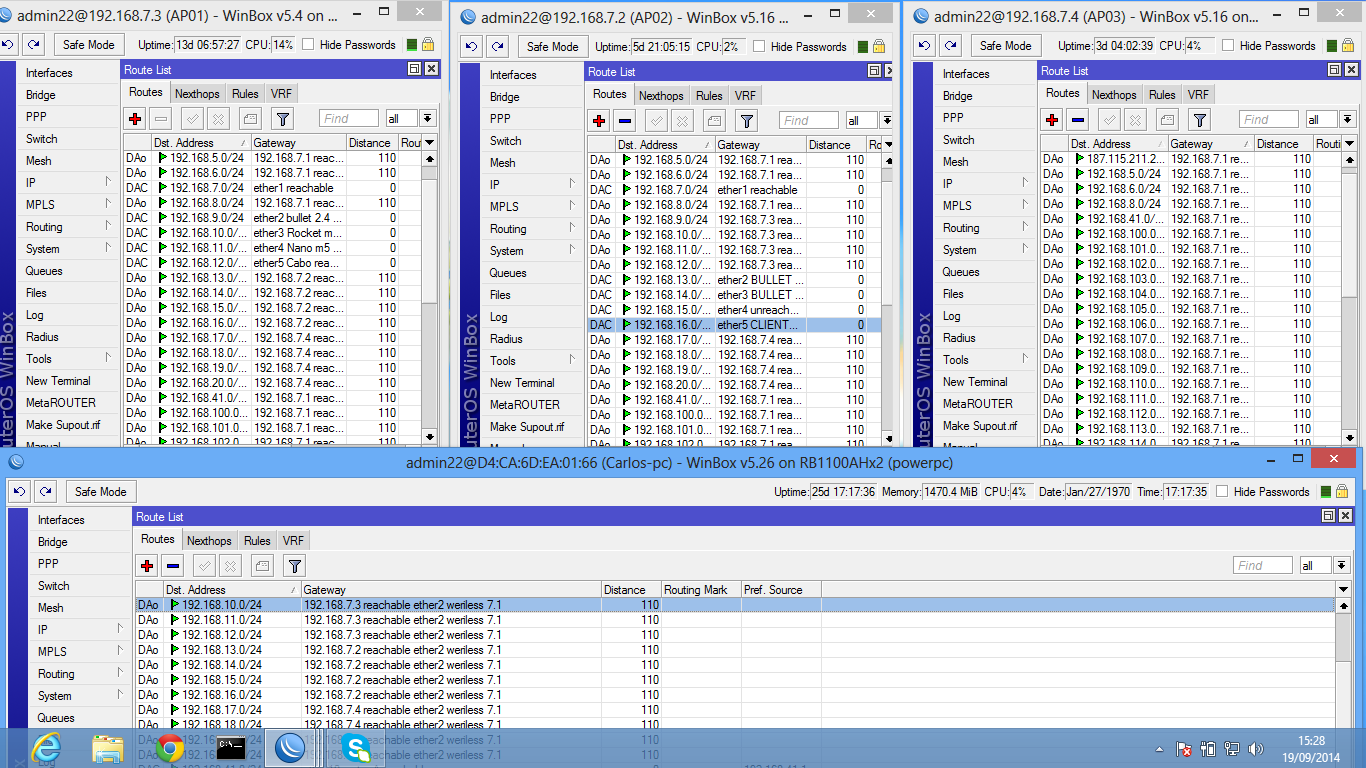Viewport: 1366px width, 768px height.
Task: Switch to the Nexthops tab in Carlos-pc
Action: pyautogui.click(x=209, y=541)
